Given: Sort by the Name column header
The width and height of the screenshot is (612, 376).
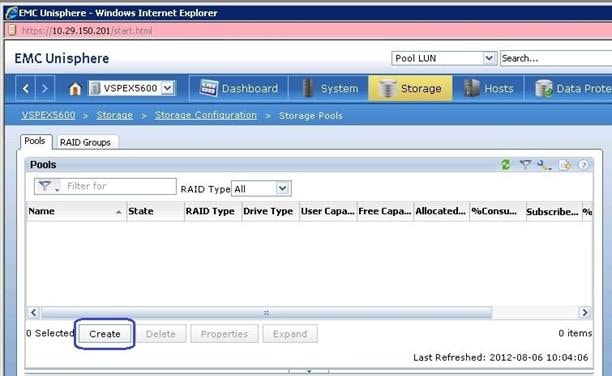Looking at the screenshot, I should point(76,211).
